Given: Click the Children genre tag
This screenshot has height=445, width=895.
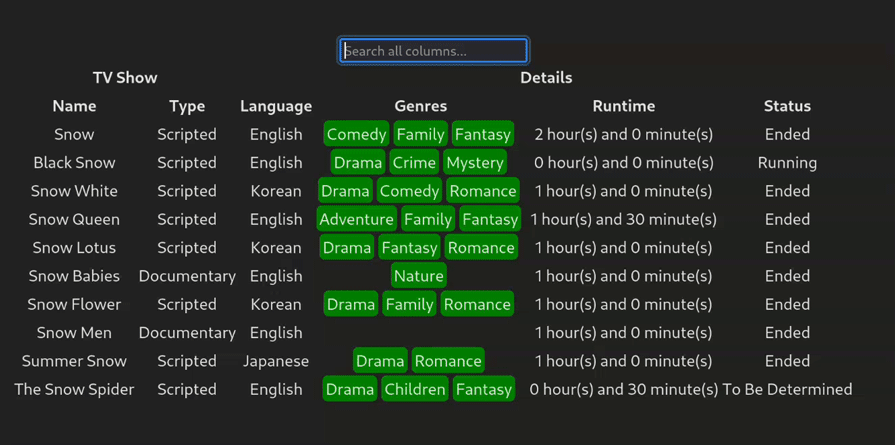Looking at the screenshot, I should point(415,390).
